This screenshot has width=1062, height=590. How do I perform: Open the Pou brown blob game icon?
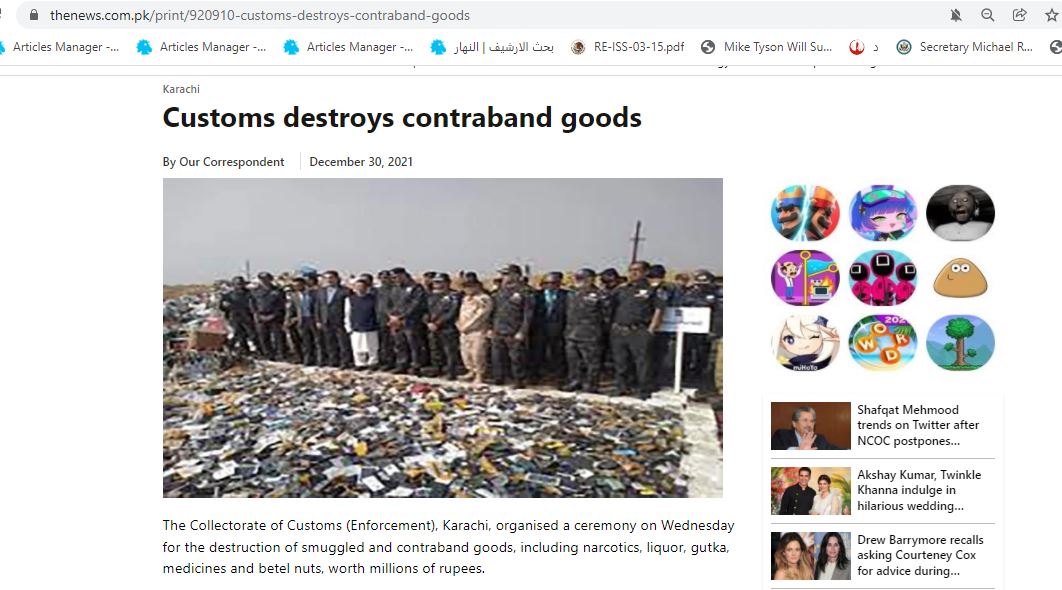(960, 278)
